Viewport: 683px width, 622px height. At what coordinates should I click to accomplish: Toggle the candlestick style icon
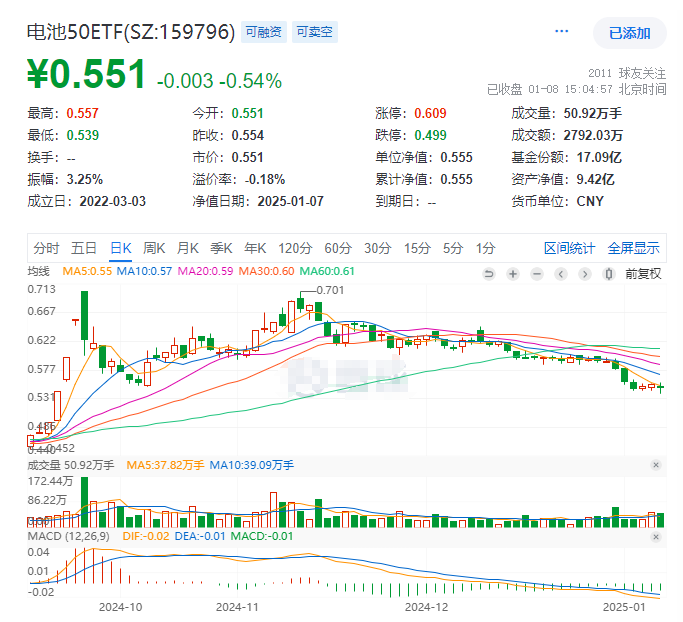coord(609,274)
